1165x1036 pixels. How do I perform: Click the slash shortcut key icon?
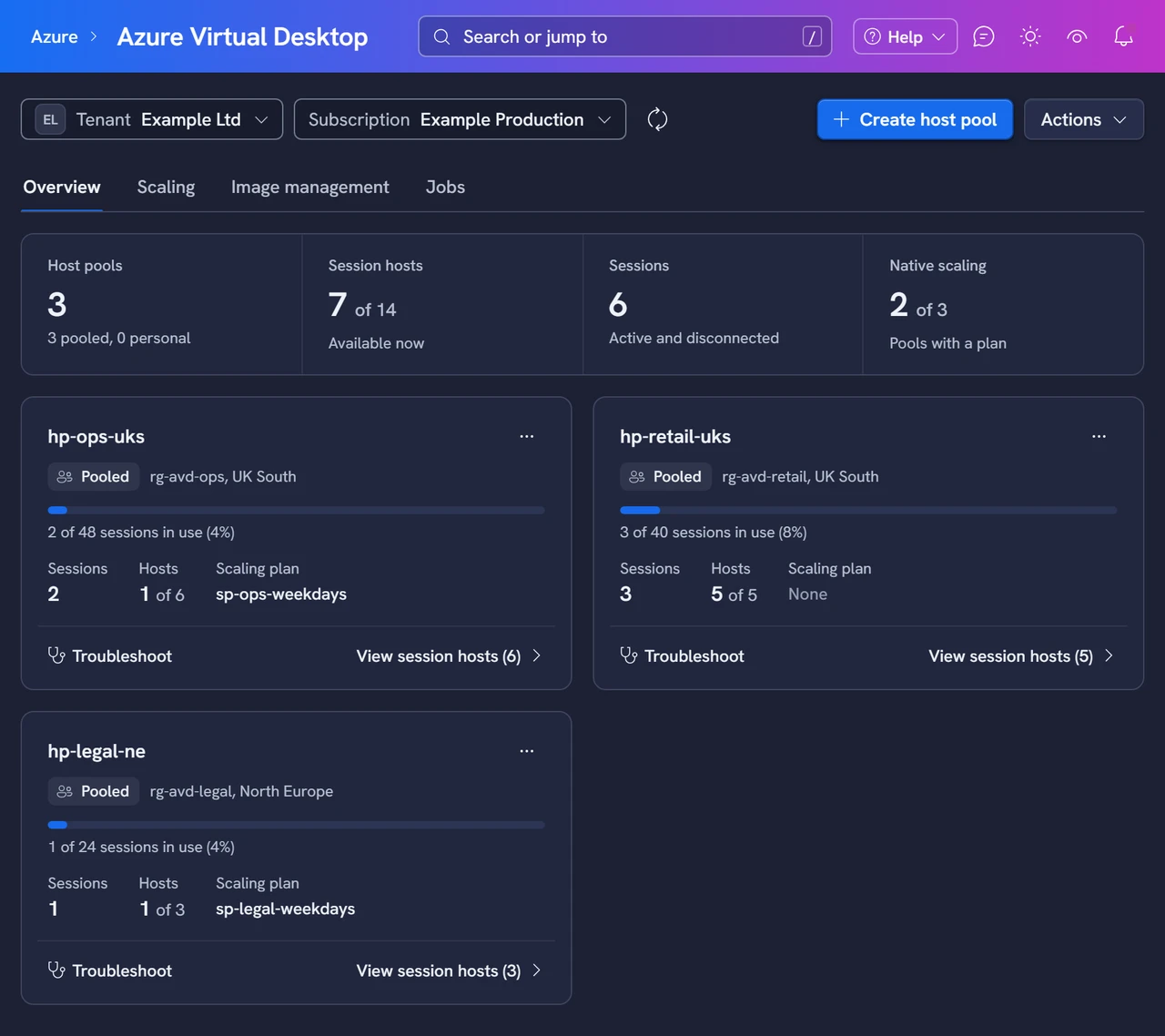click(x=812, y=36)
